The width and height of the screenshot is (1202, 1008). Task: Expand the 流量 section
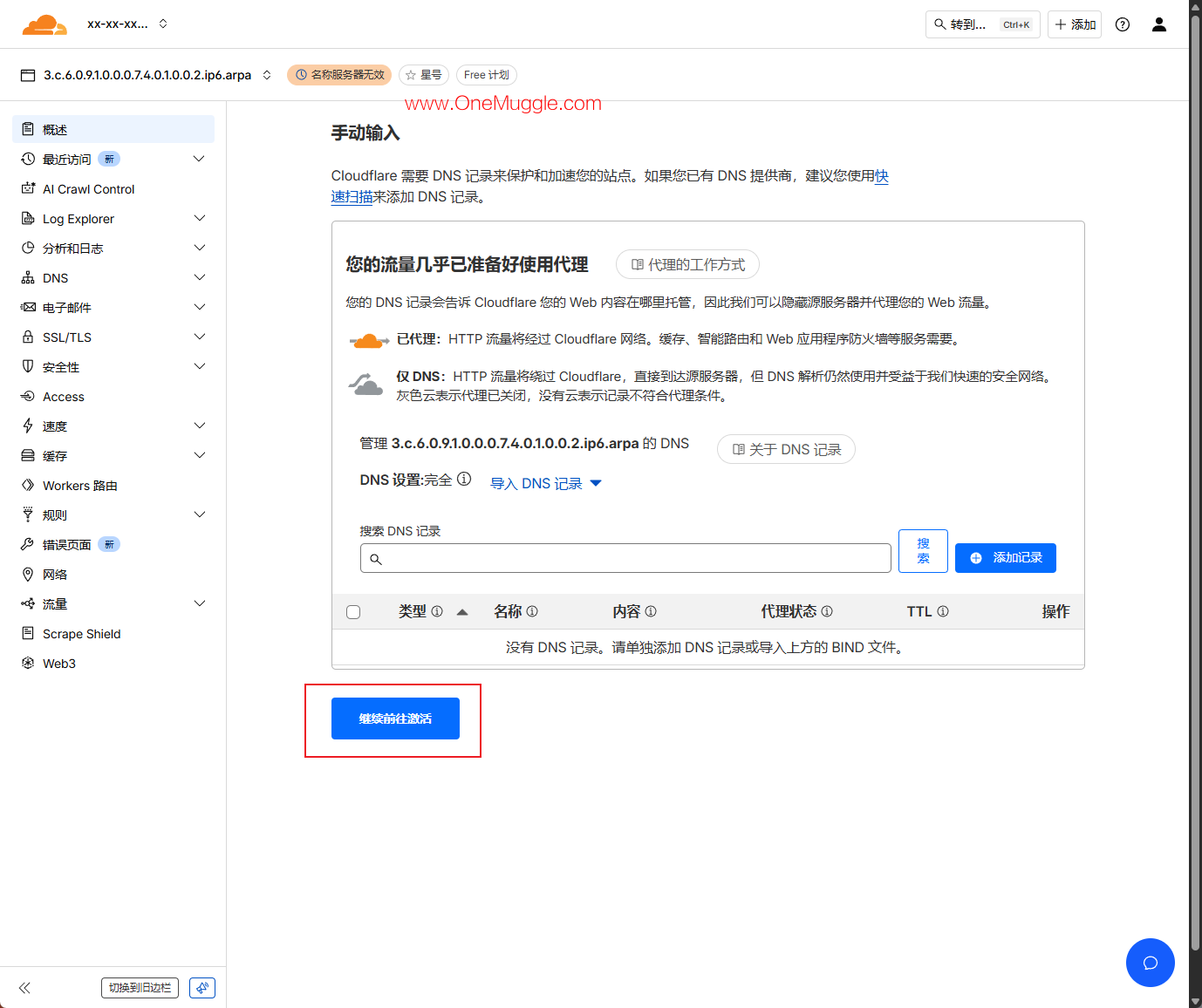(x=199, y=603)
